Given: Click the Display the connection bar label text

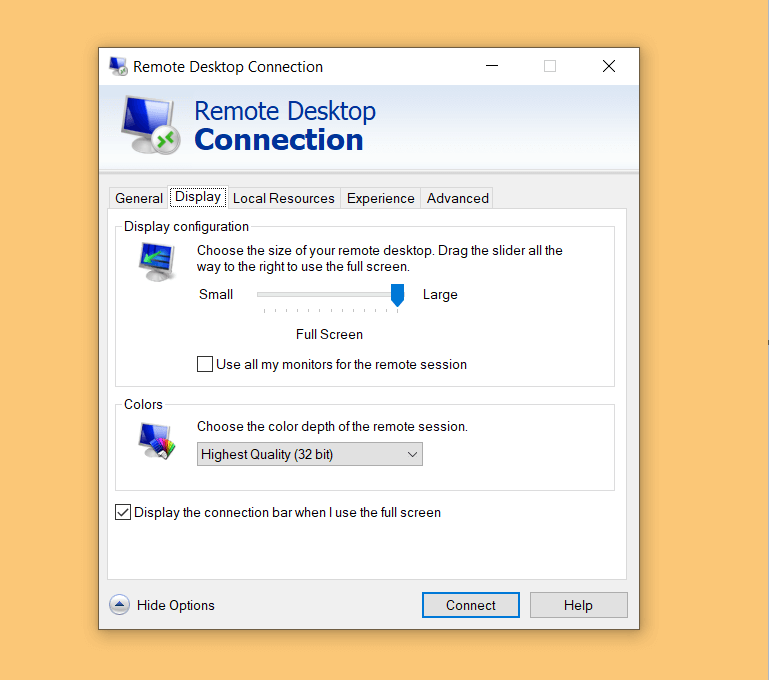Looking at the screenshot, I should point(287,512).
